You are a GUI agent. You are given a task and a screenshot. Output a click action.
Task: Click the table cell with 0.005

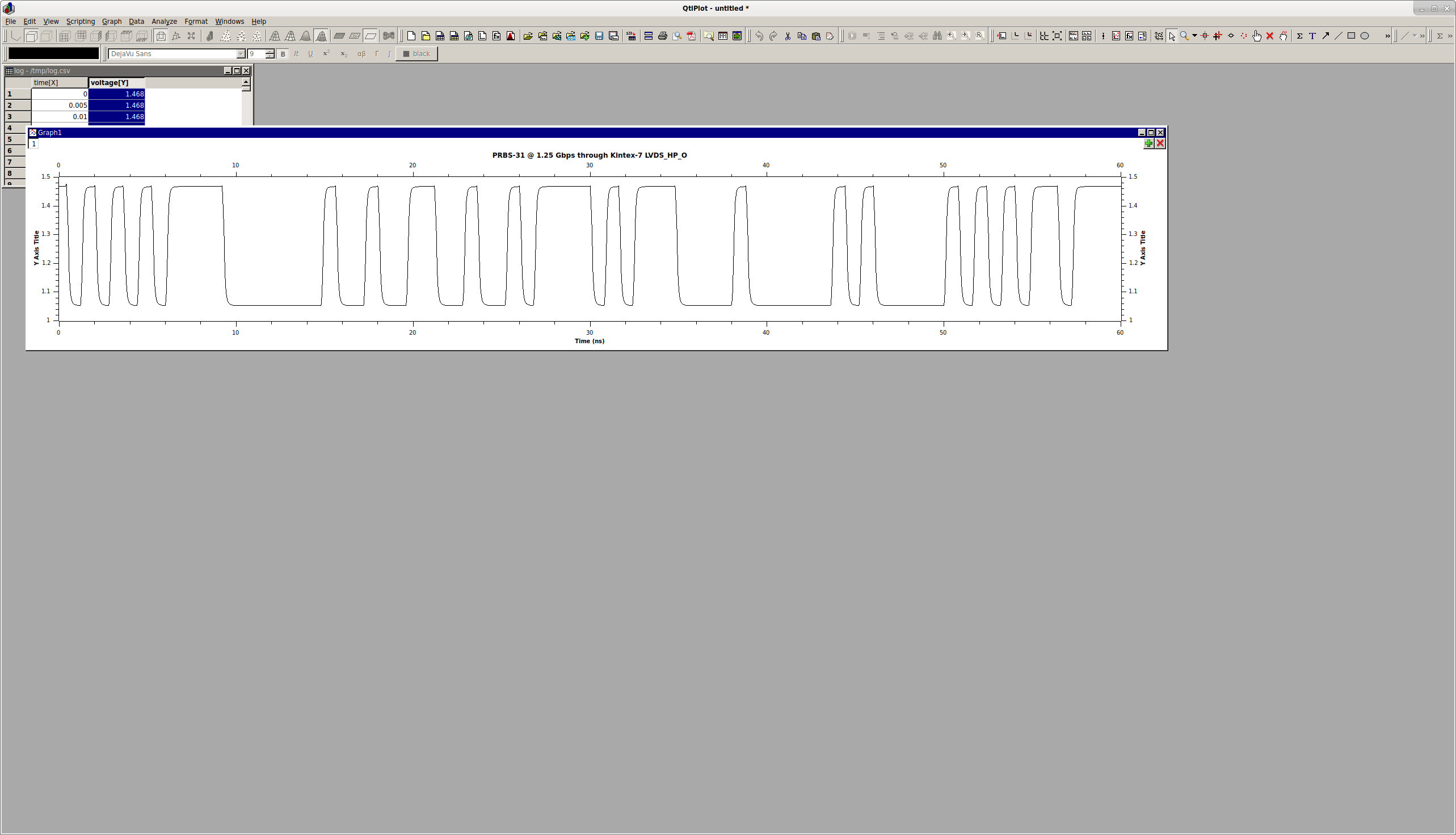pyautogui.click(x=60, y=106)
